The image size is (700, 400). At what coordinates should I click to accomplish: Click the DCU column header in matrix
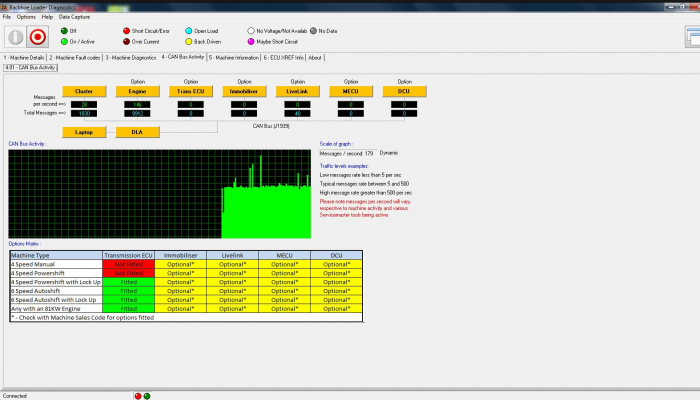(x=337, y=255)
